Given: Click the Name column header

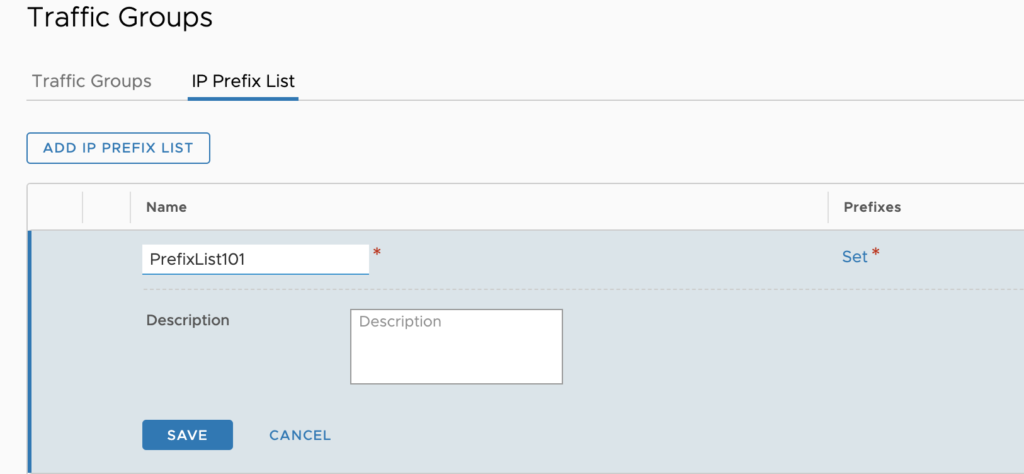Looking at the screenshot, I should pos(166,207).
